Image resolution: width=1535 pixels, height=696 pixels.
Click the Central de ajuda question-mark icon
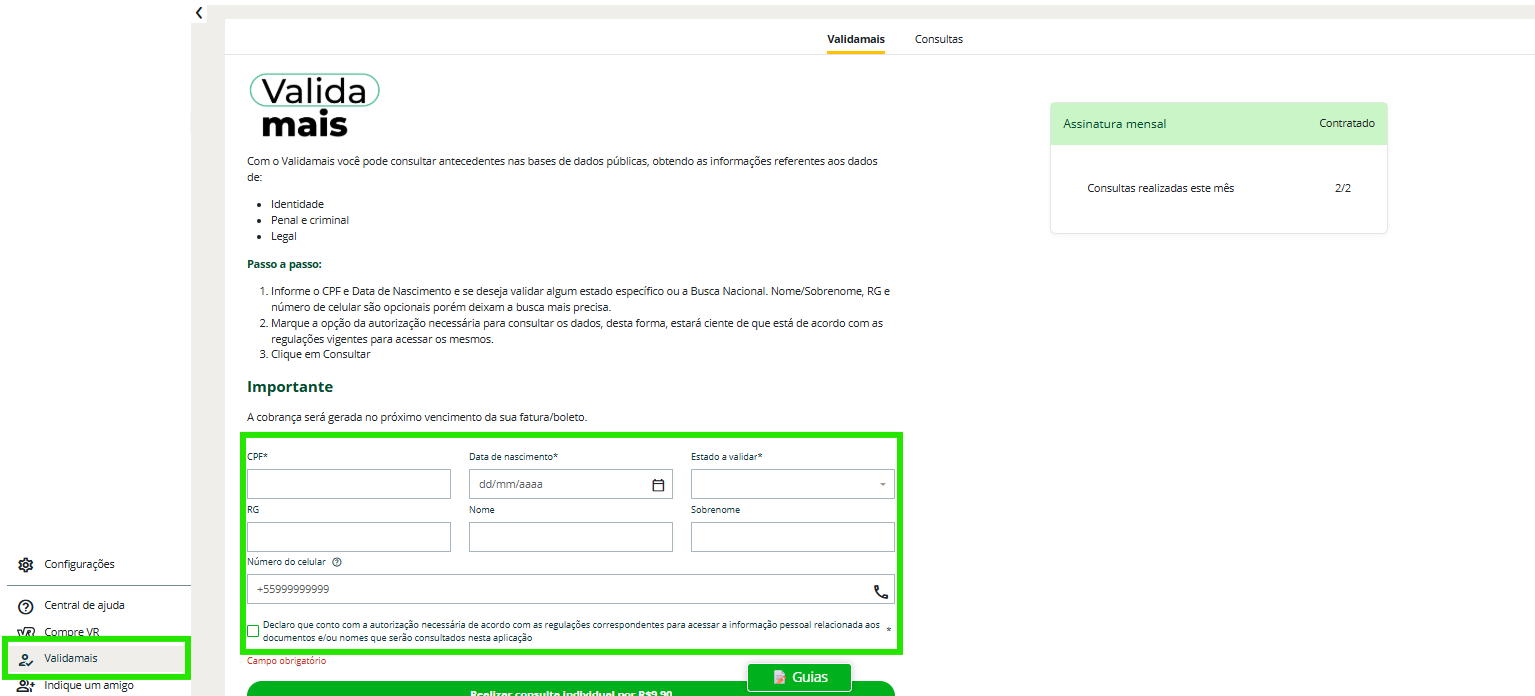click(x=26, y=606)
